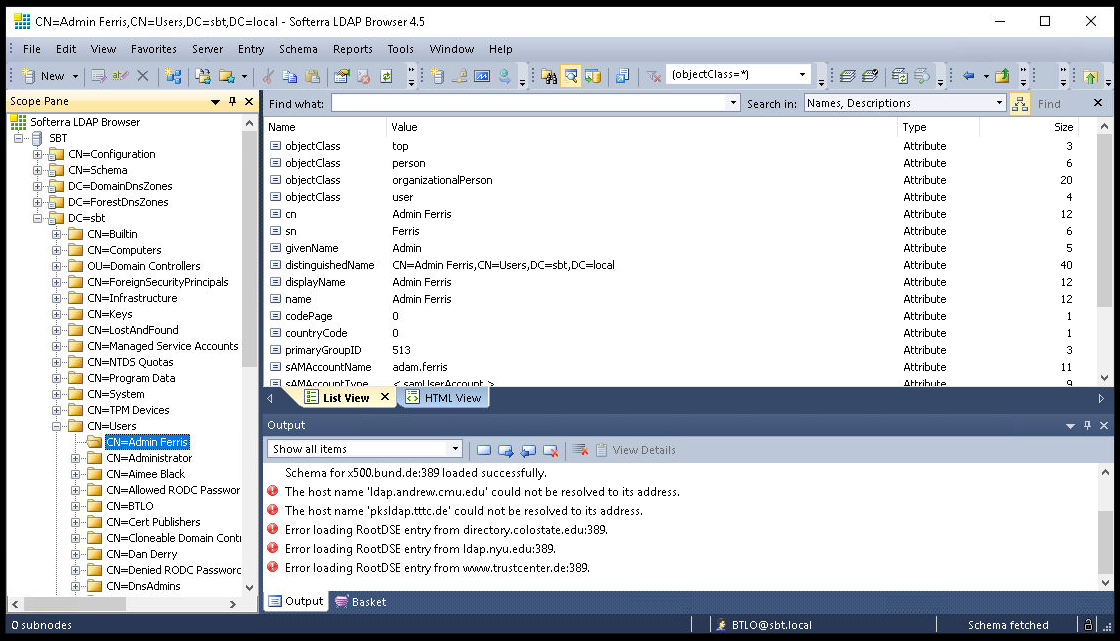The width and height of the screenshot is (1120, 641).
Task: Click the lock icon in the status bar
Action: pyautogui.click(x=1088, y=625)
